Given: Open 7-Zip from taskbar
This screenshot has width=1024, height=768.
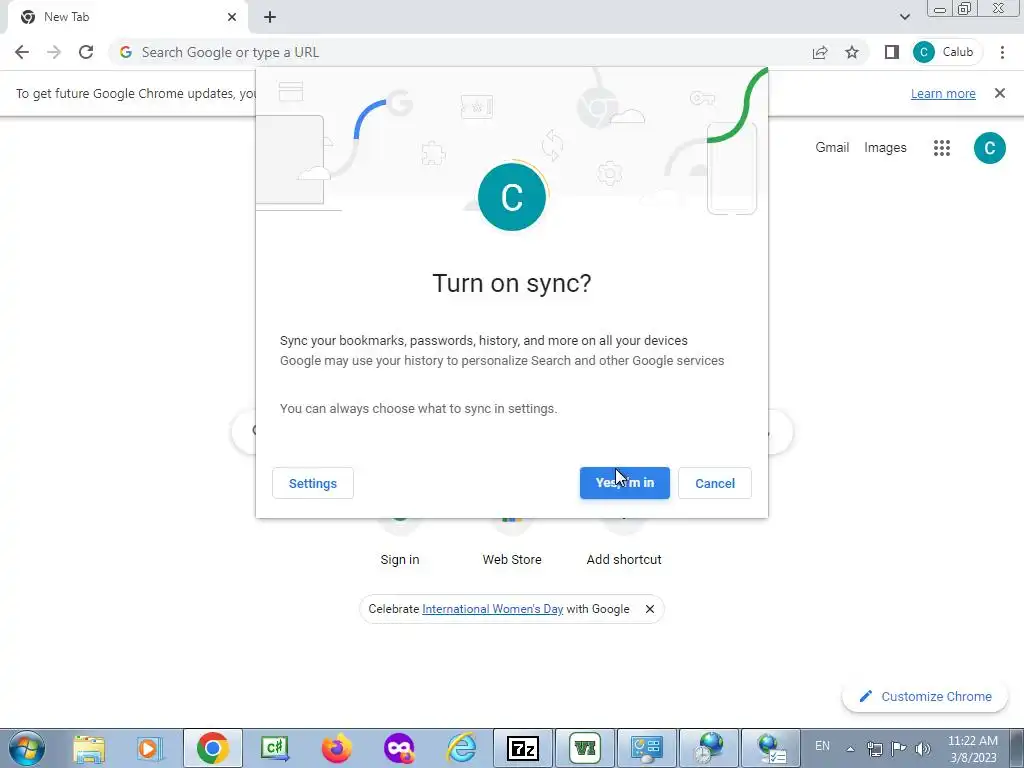Looking at the screenshot, I should [523, 748].
